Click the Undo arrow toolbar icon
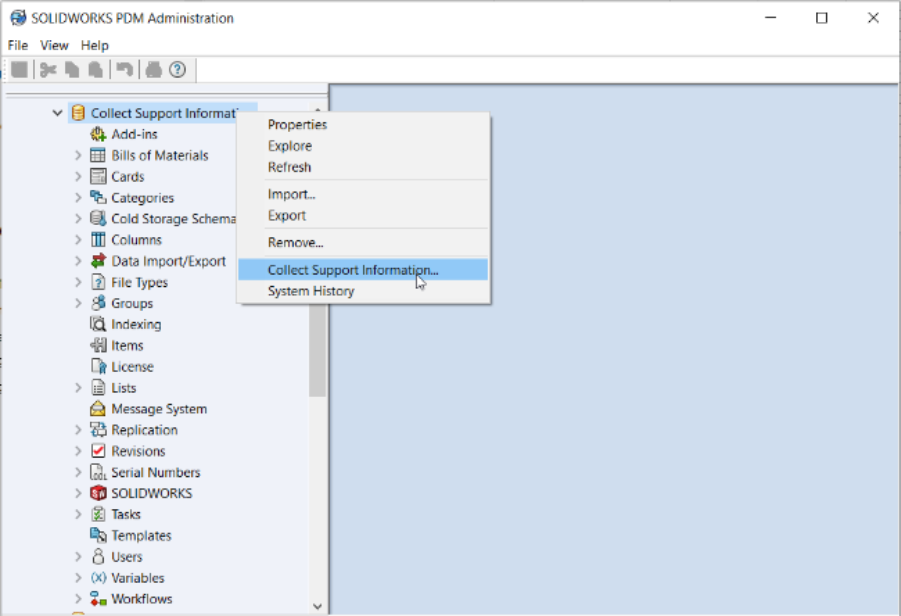 point(124,69)
